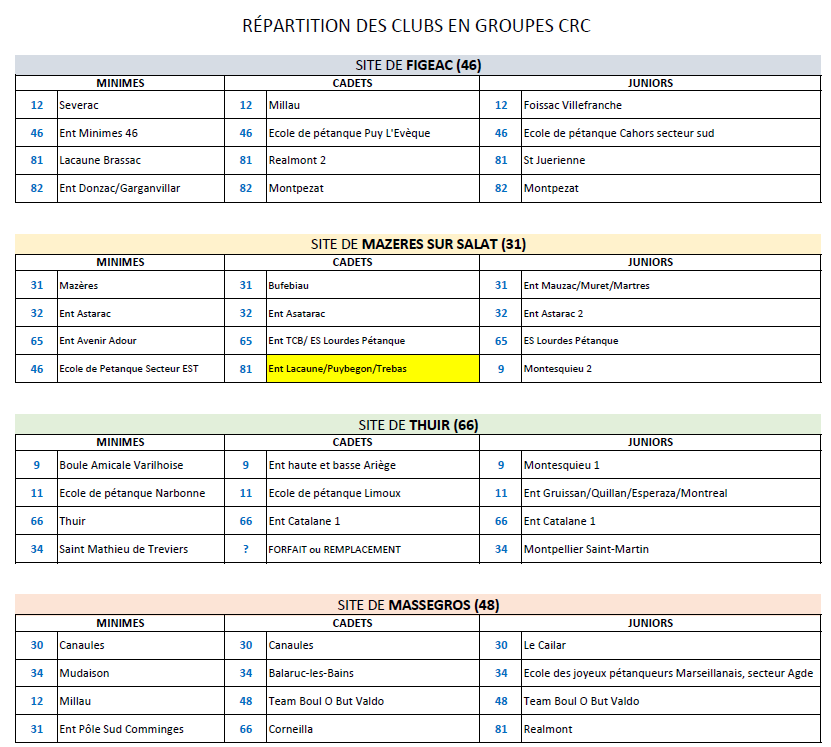The height and width of the screenshot is (747, 831).
Task: Click Ecole de Petanque Secteur EST
Action: point(140,369)
